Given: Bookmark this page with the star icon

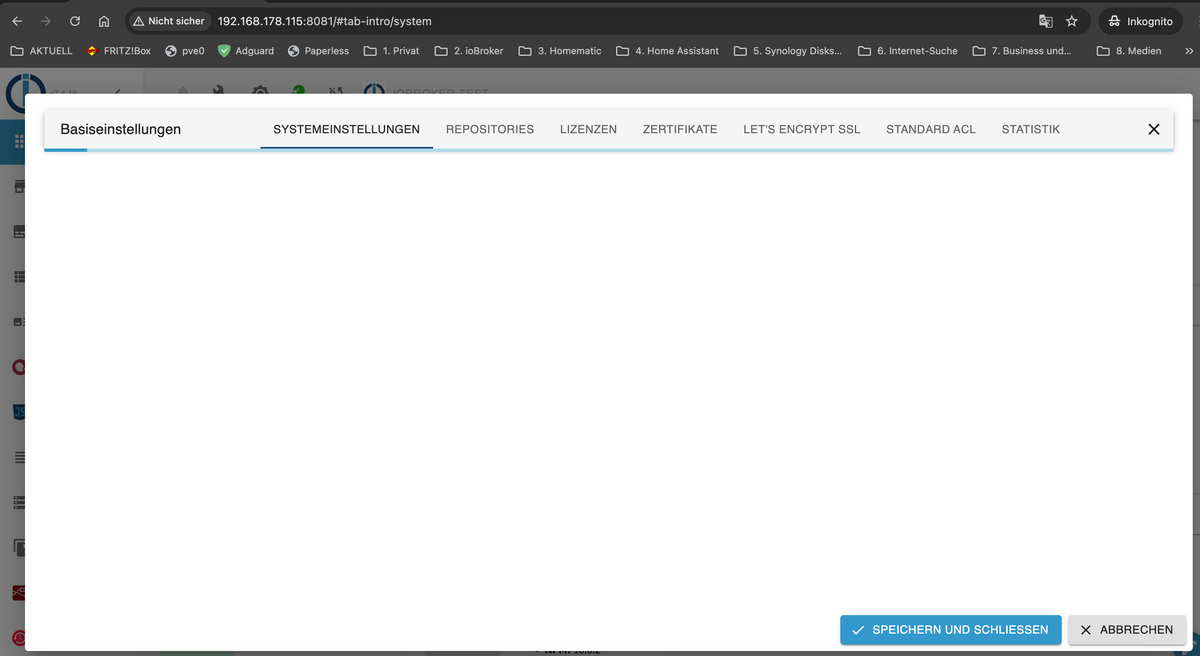Looking at the screenshot, I should (x=1072, y=21).
